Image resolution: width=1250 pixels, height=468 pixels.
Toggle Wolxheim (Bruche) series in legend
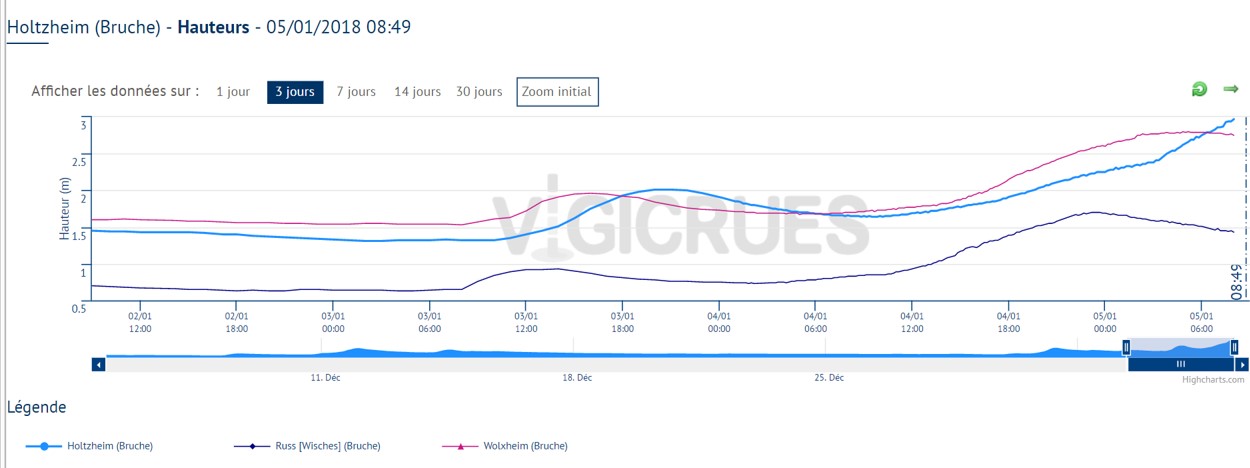pos(525,446)
